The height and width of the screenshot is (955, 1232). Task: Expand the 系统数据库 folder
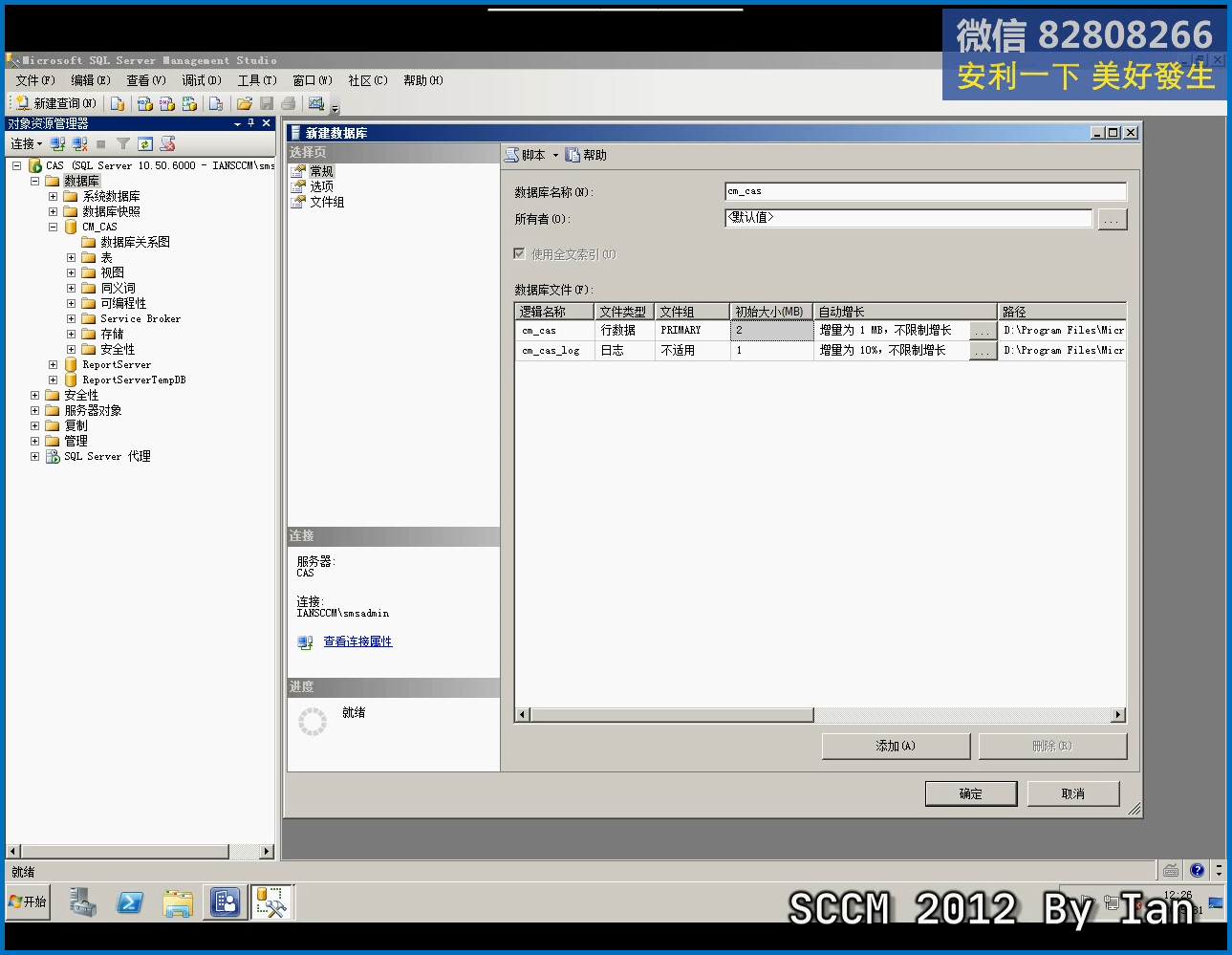53,196
